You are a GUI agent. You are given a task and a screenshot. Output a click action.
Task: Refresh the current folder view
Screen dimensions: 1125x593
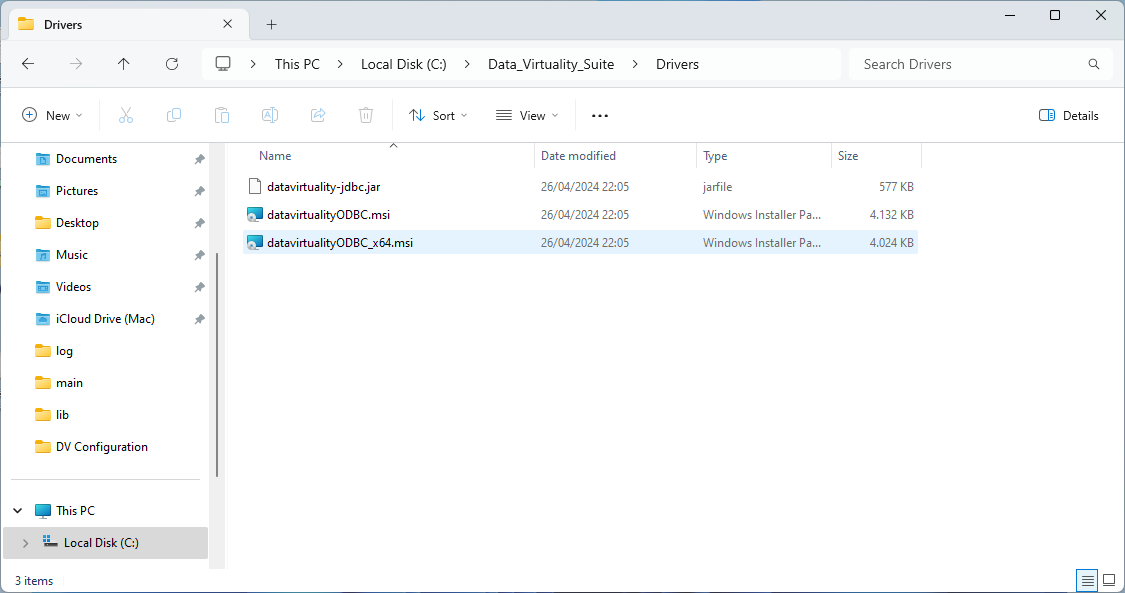[x=172, y=64]
